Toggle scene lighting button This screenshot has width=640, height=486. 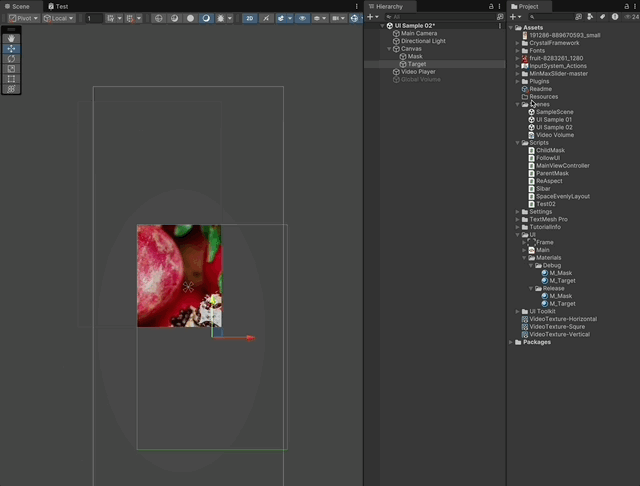point(266,18)
